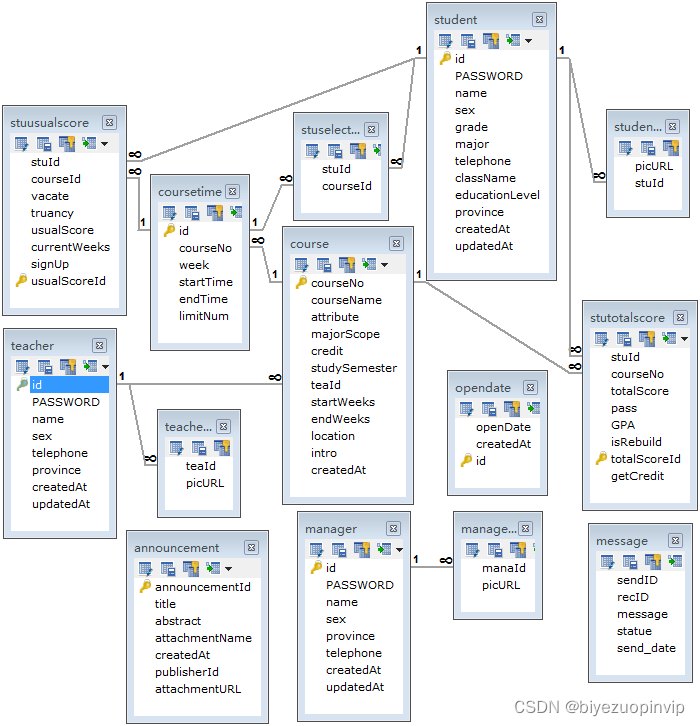Click Manage Indexes icon in stuusualscore table
Viewport: 700px width, 726px height.
pos(44,144)
